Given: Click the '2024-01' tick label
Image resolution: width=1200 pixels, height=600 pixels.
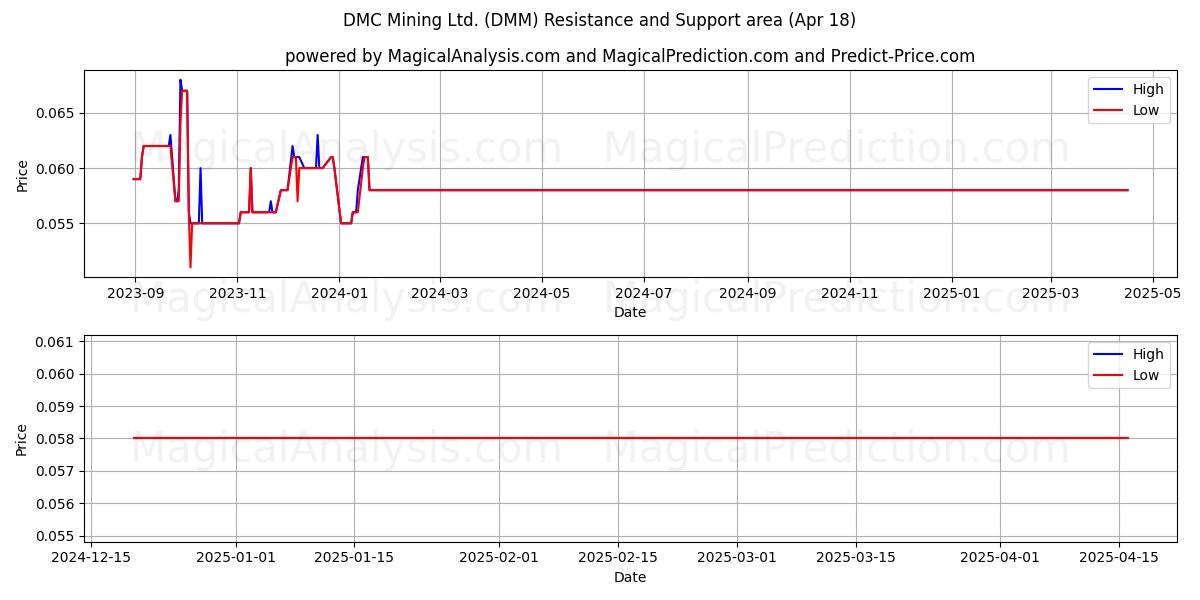Looking at the screenshot, I should 339,293.
